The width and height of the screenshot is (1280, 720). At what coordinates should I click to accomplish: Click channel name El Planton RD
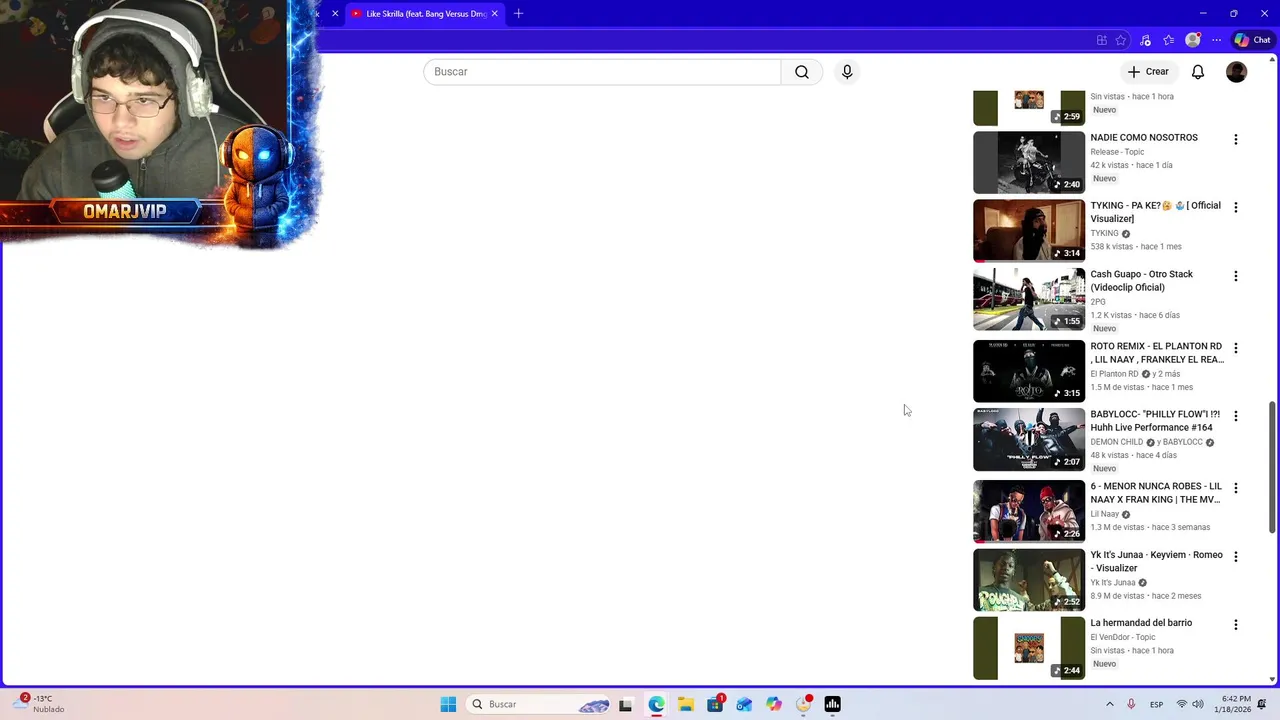coord(1114,374)
